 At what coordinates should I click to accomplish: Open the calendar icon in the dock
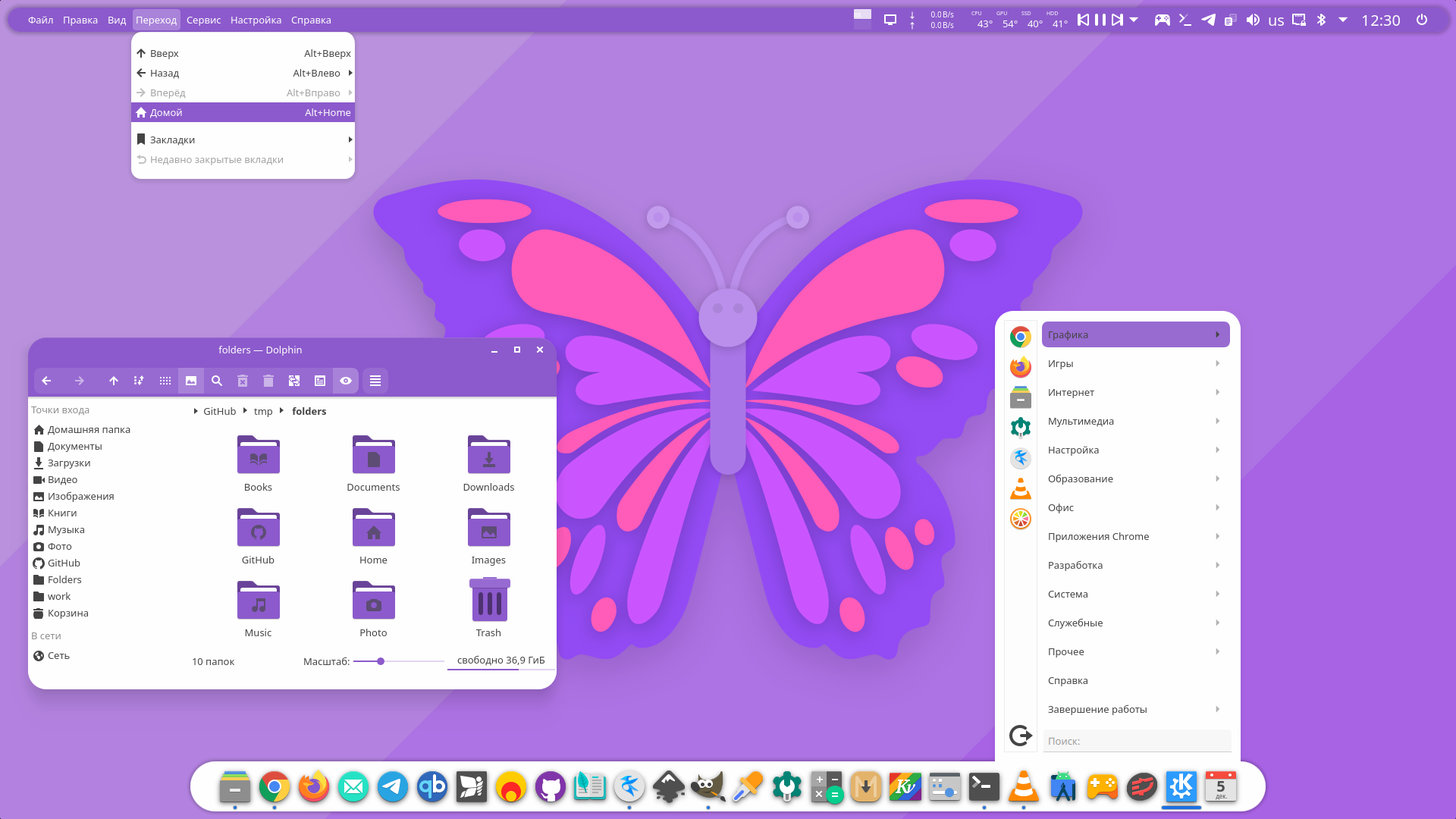coord(1221,787)
